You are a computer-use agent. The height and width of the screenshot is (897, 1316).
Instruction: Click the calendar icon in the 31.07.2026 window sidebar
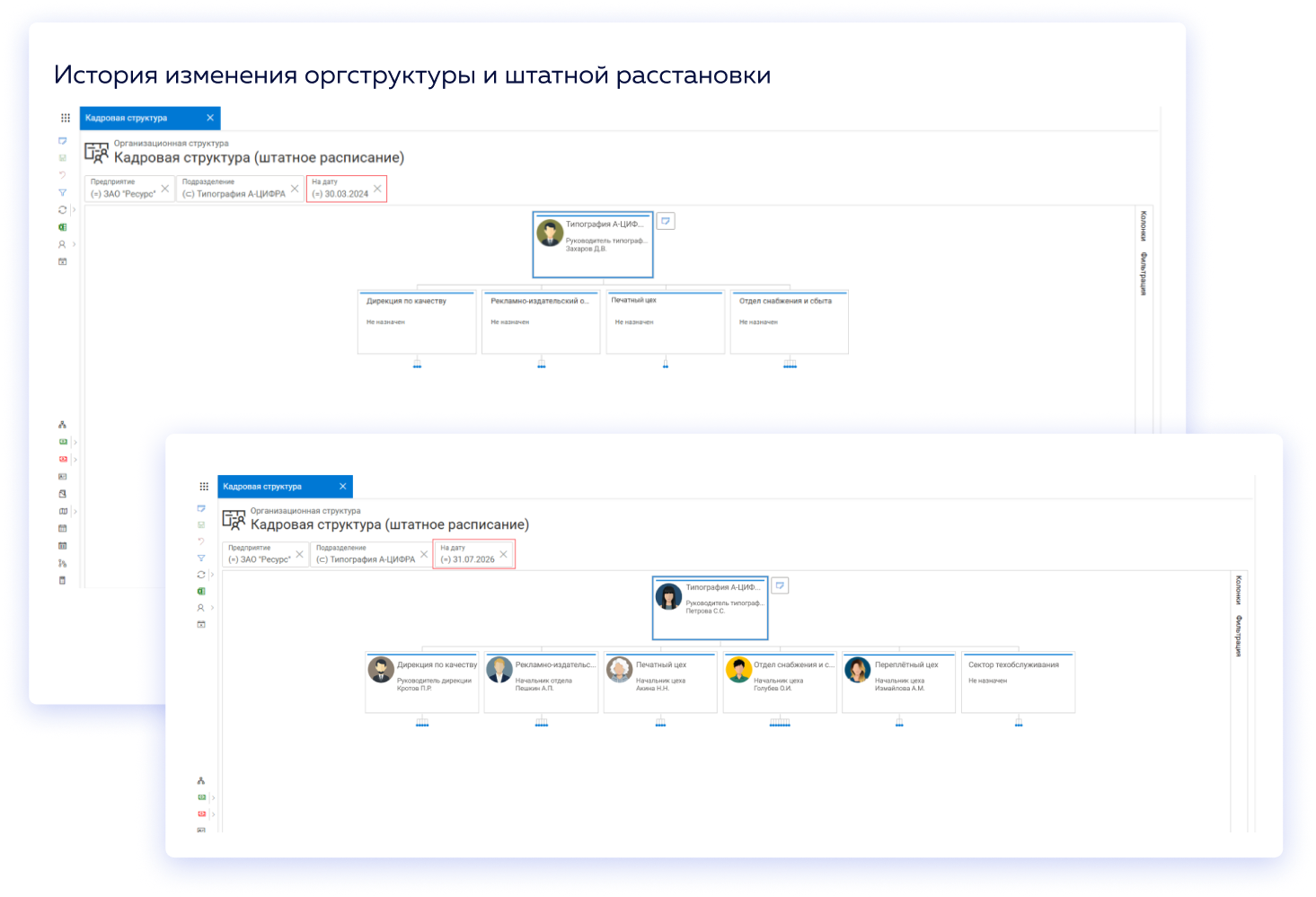coord(201,625)
